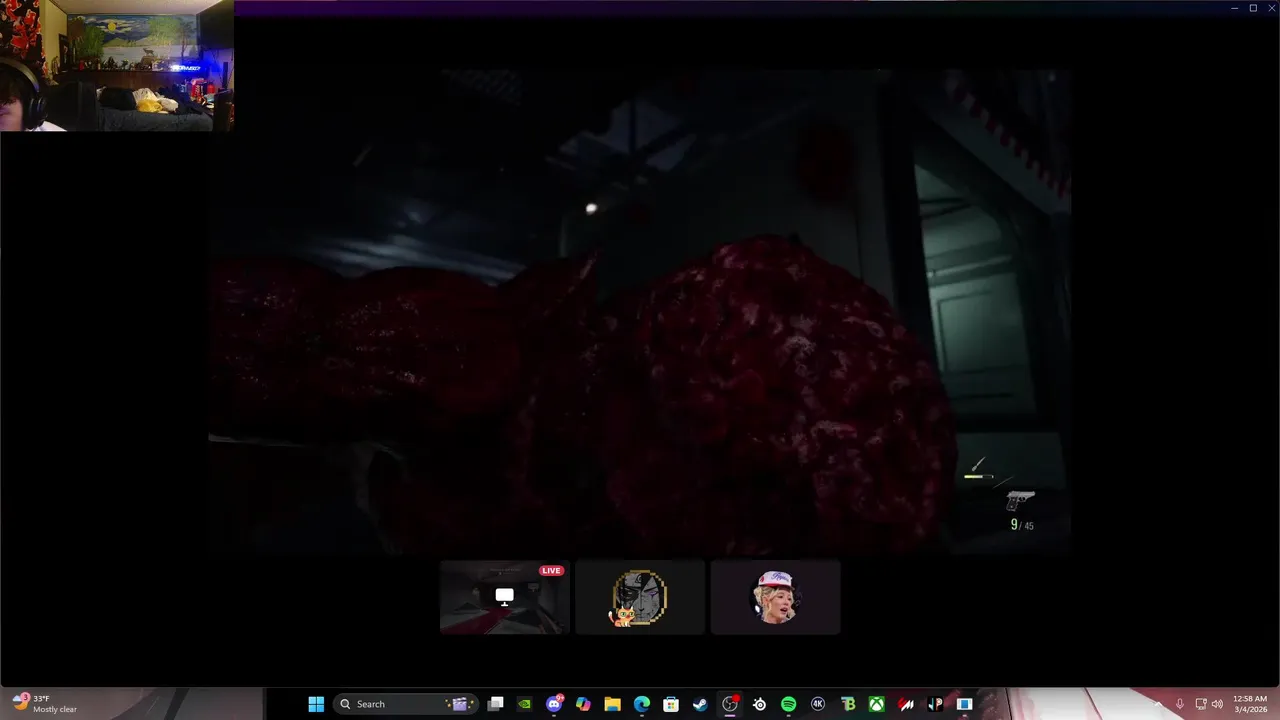This screenshot has height=720, width=1280.
Task: Show hidden system tray icons
Action: point(1158,704)
